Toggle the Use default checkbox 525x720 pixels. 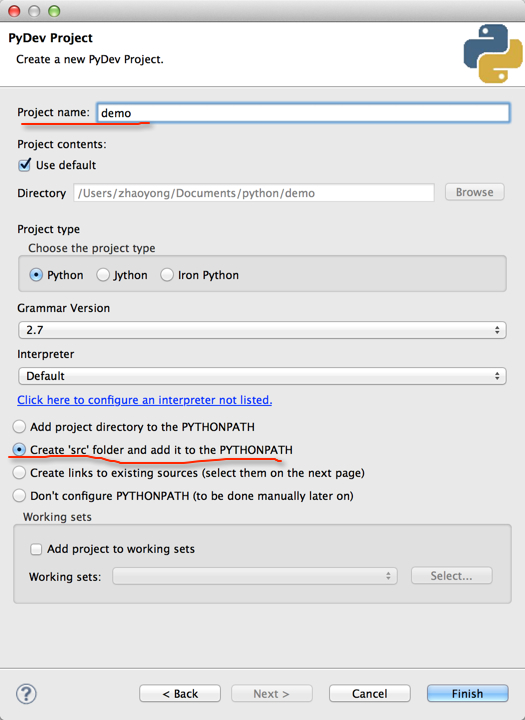click(24, 165)
